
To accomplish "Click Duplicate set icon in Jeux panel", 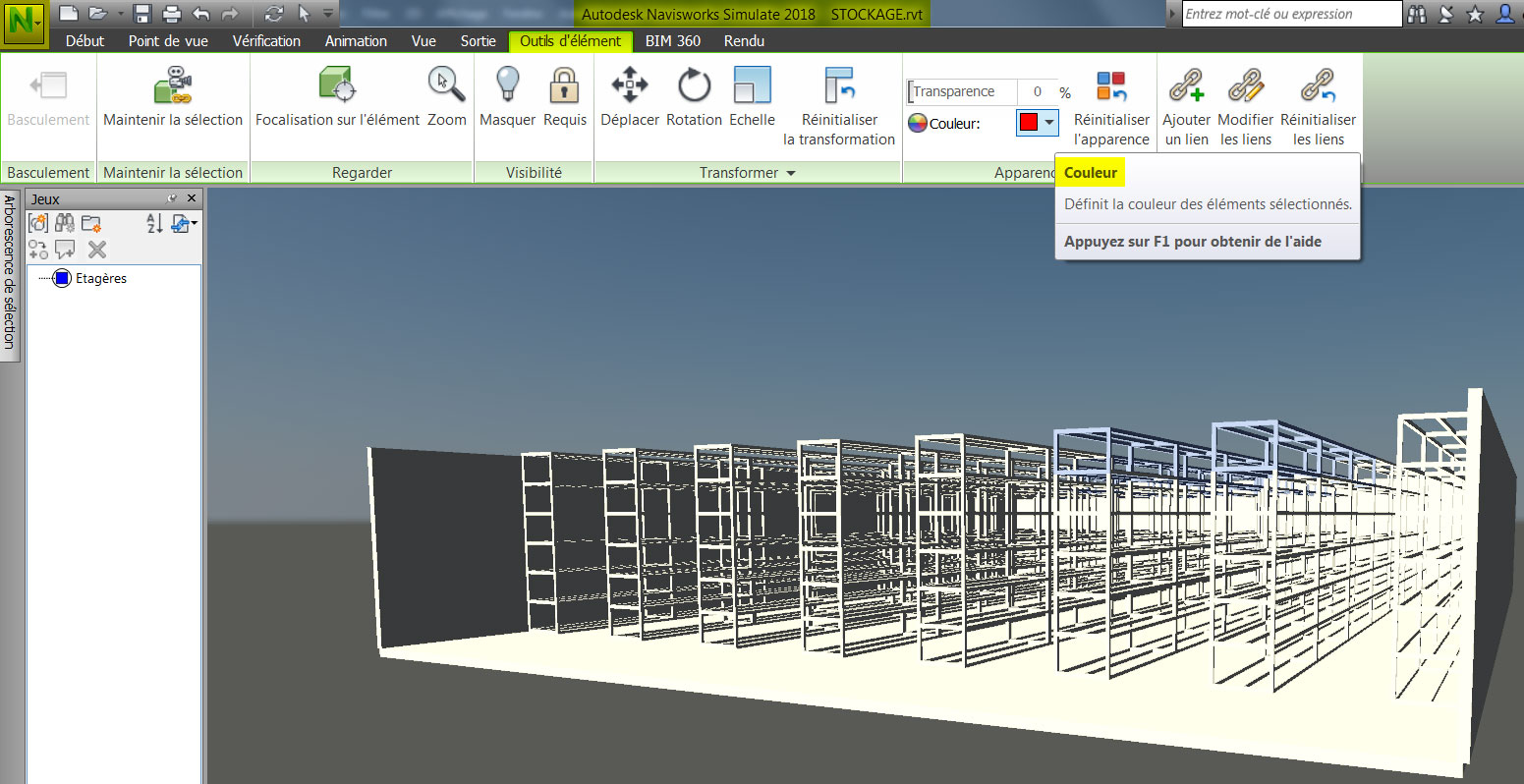I will (38, 250).
